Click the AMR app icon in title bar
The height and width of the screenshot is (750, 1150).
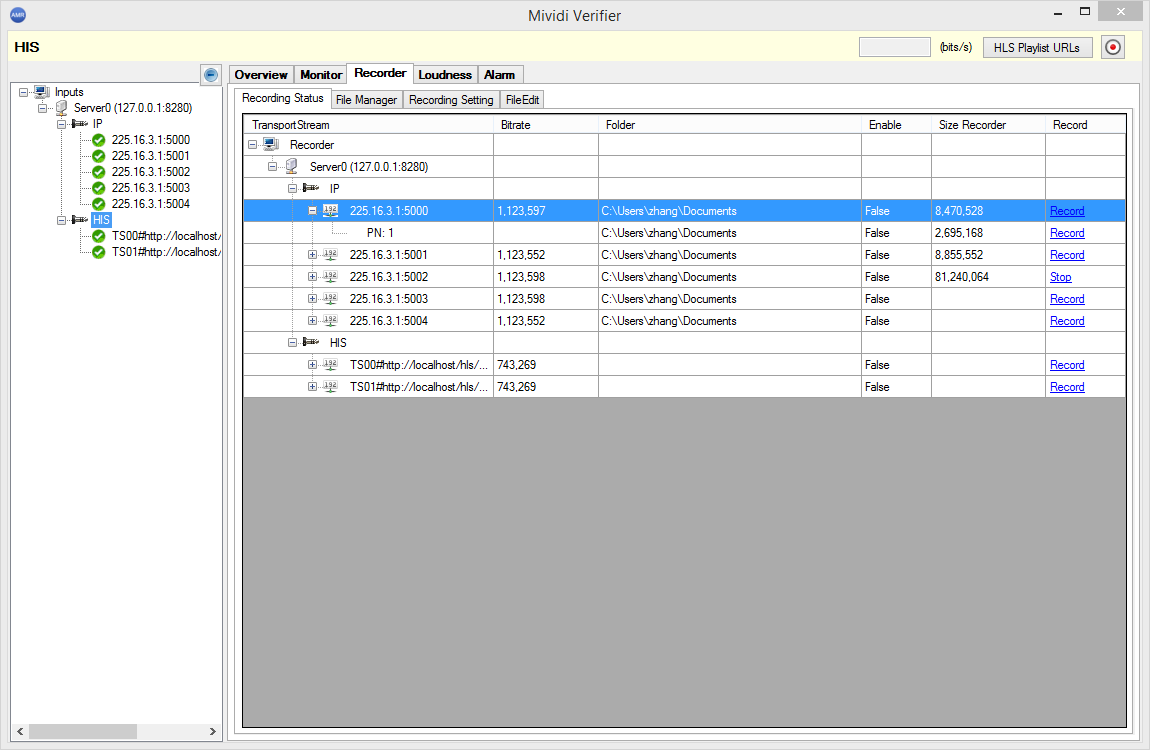coord(18,15)
